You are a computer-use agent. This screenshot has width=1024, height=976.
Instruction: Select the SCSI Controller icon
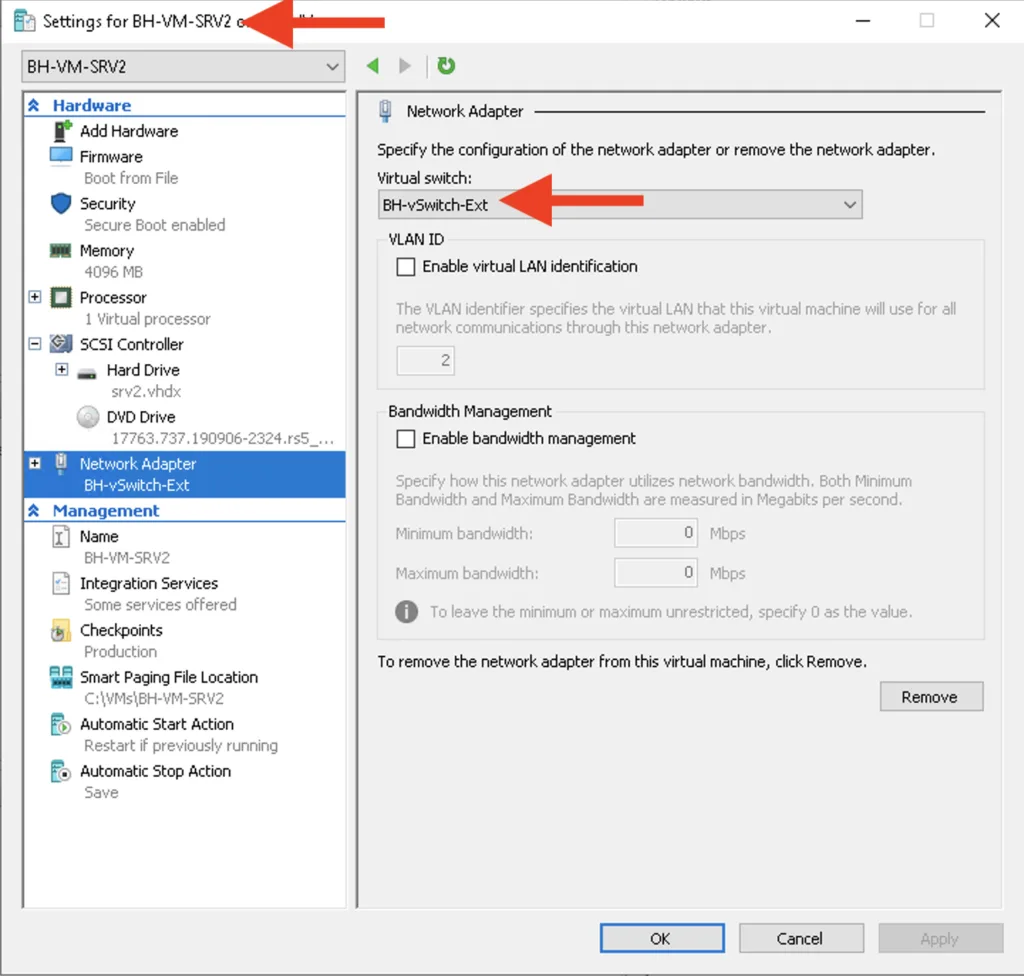[61, 344]
